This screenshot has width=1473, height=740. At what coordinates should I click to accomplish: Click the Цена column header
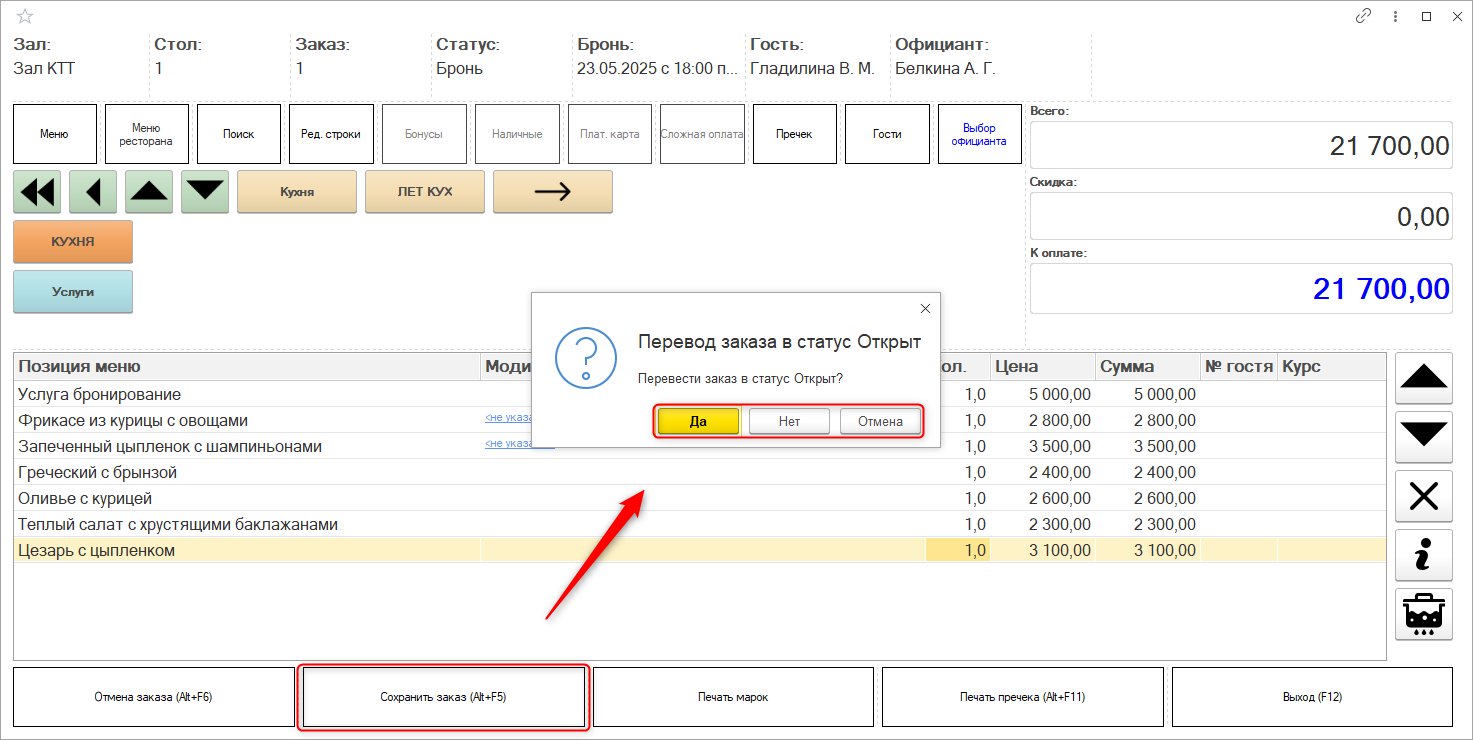click(1043, 367)
